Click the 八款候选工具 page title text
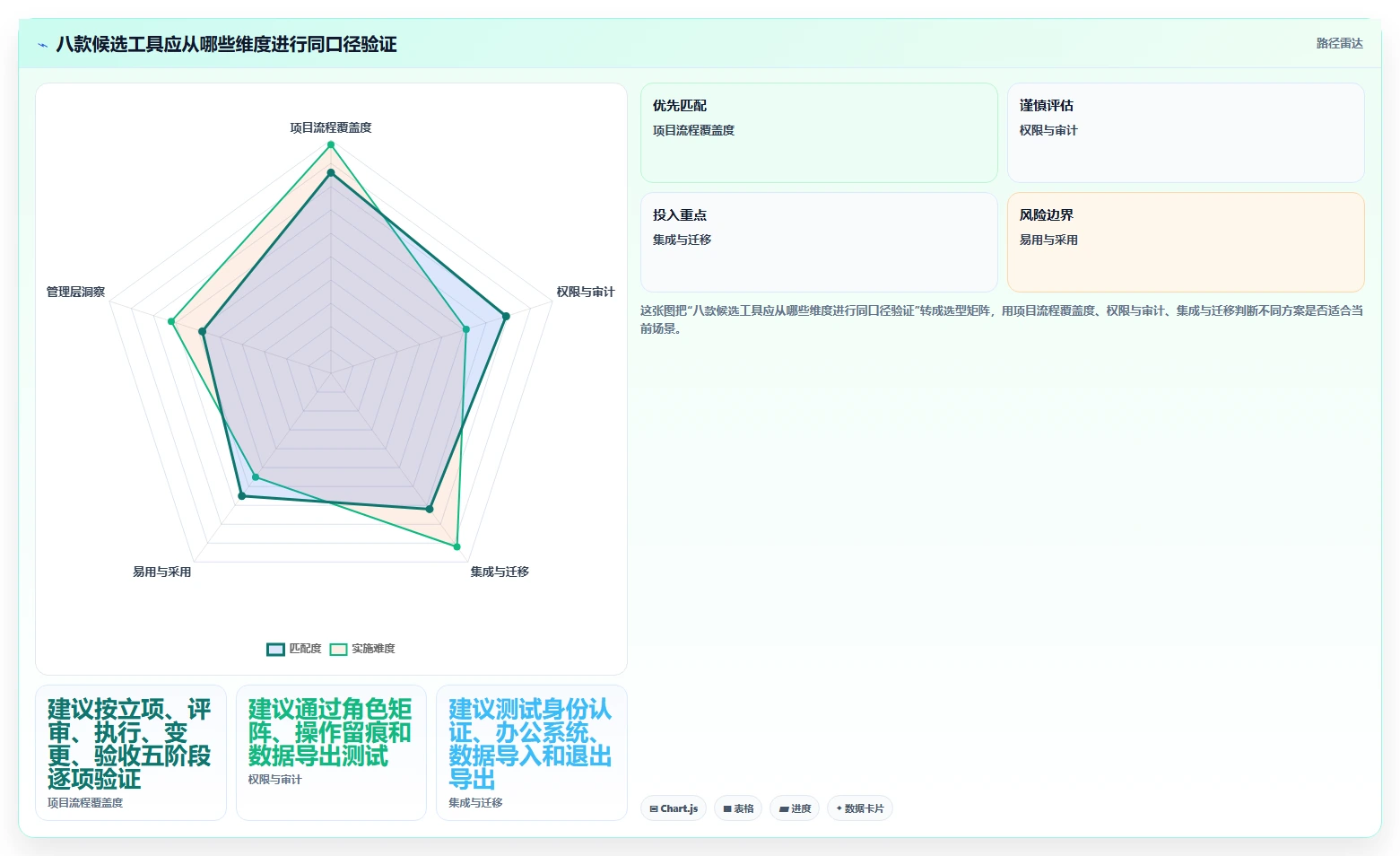The height and width of the screenshot is (856, 1400). (x=226, y=44)
